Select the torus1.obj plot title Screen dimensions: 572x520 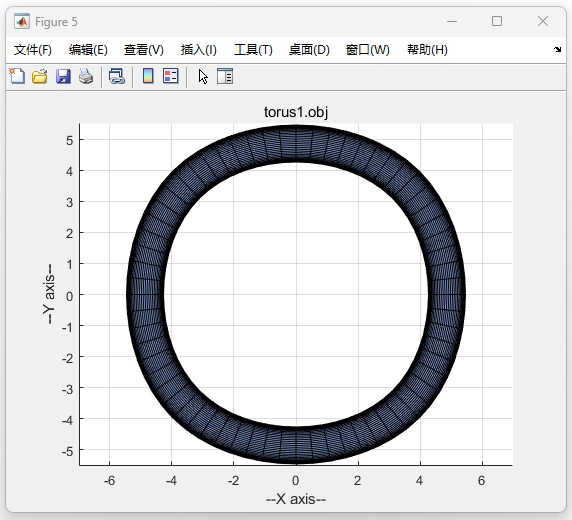click(x=296, y=112)
